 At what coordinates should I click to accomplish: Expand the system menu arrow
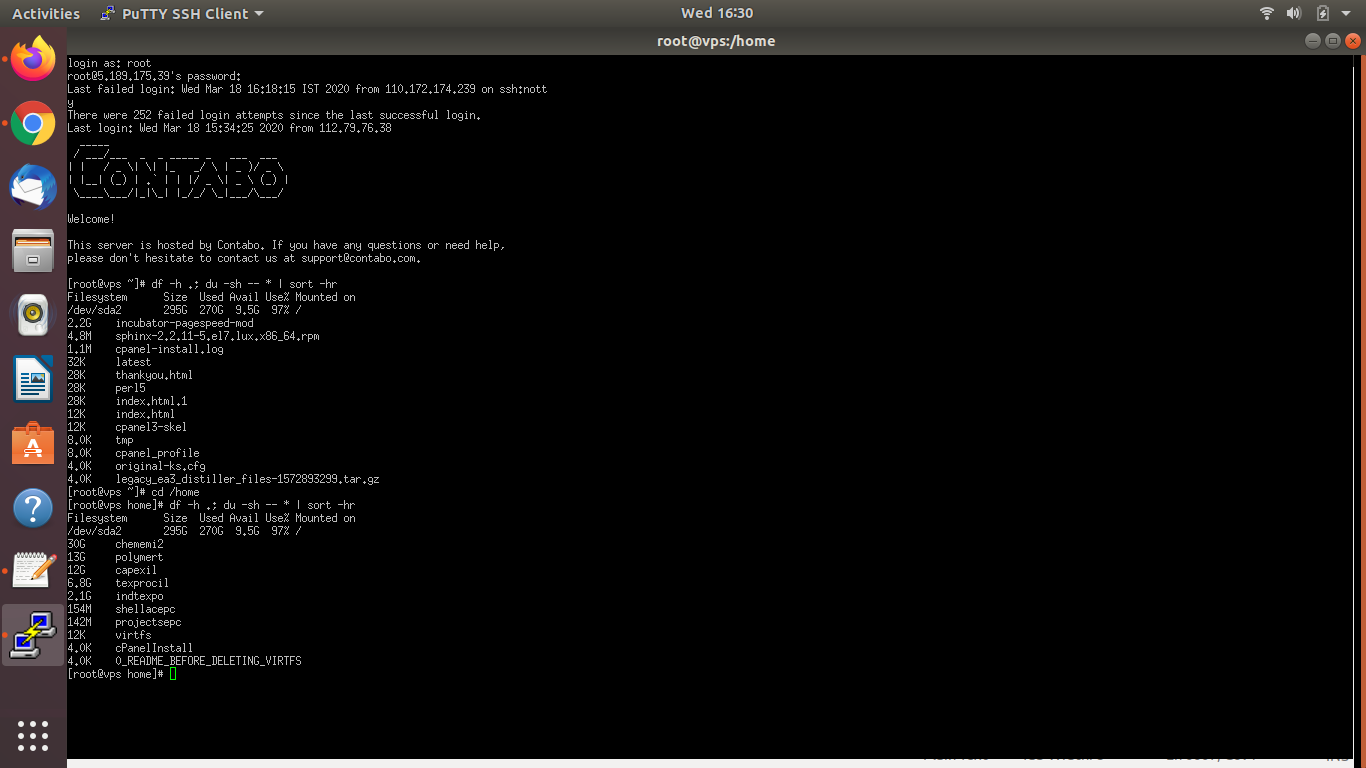[x=1348, y=13]
